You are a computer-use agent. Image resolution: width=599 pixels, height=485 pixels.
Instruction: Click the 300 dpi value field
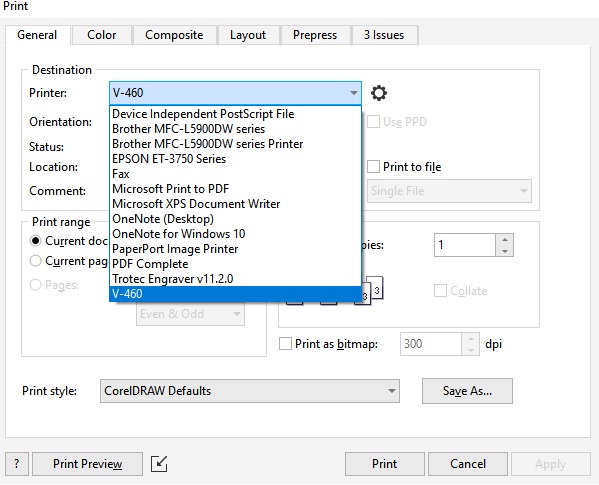[431, 344]
